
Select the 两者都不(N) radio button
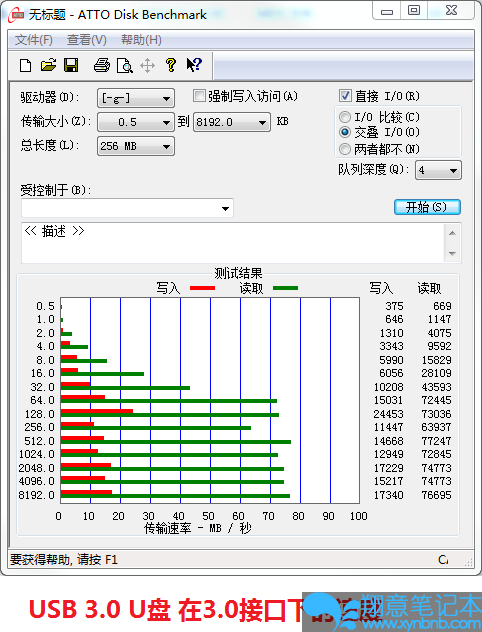[345, 149]
